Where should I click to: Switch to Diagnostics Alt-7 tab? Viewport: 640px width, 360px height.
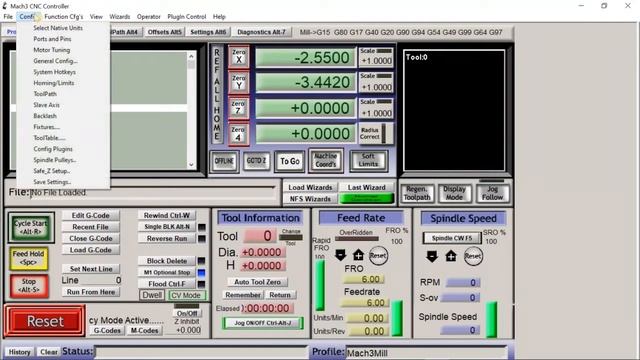coord(261,32)
